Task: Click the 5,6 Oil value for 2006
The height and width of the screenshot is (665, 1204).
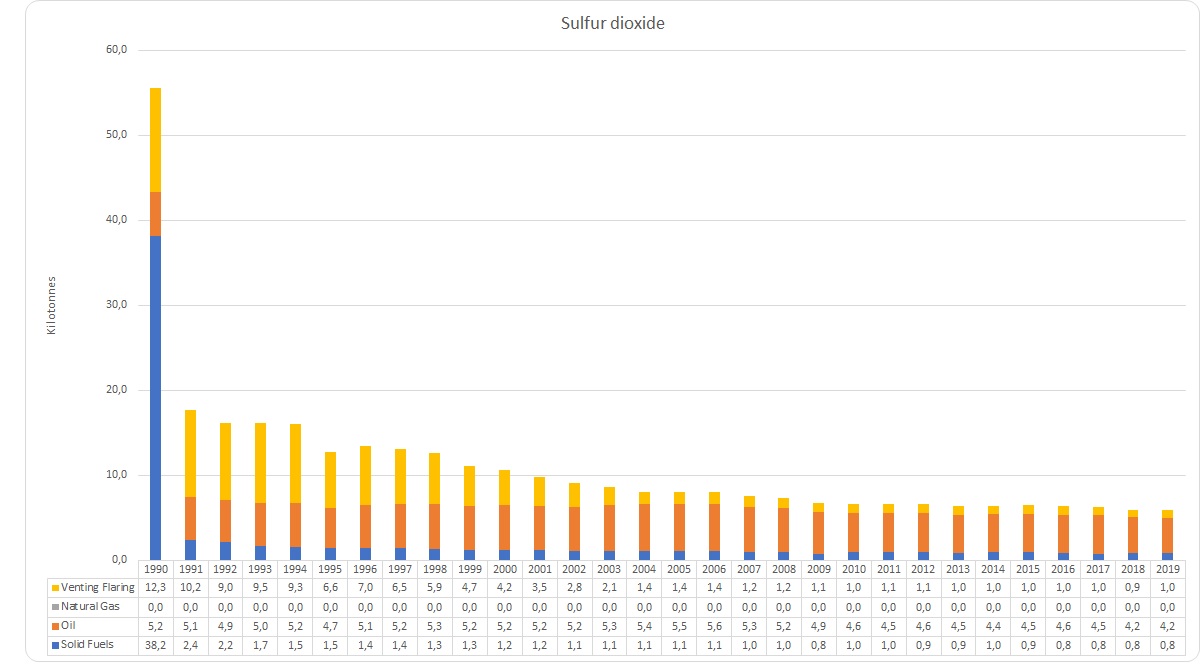Action: coord(714,626)
